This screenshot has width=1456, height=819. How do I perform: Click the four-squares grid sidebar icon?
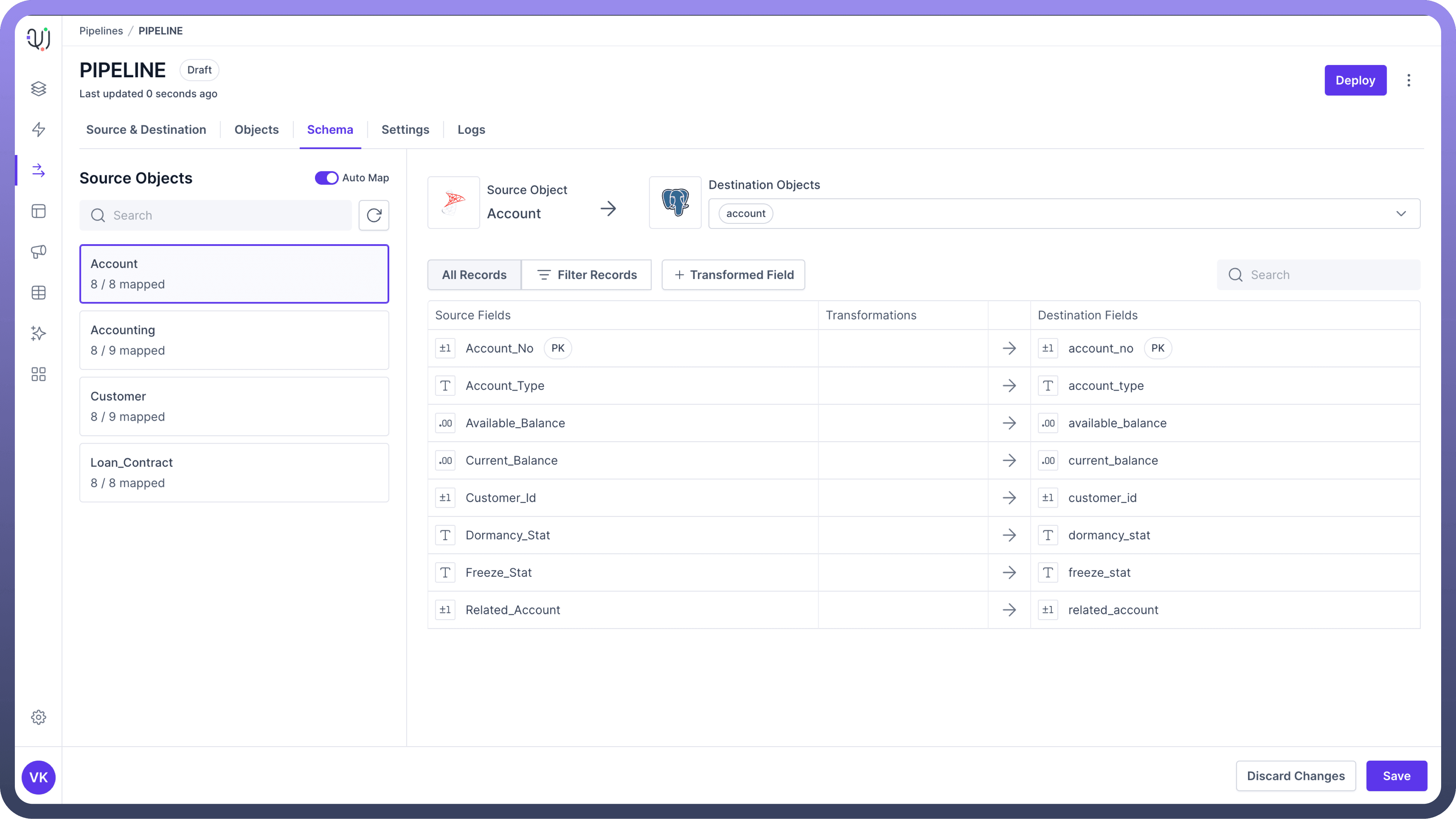[38, 374]
